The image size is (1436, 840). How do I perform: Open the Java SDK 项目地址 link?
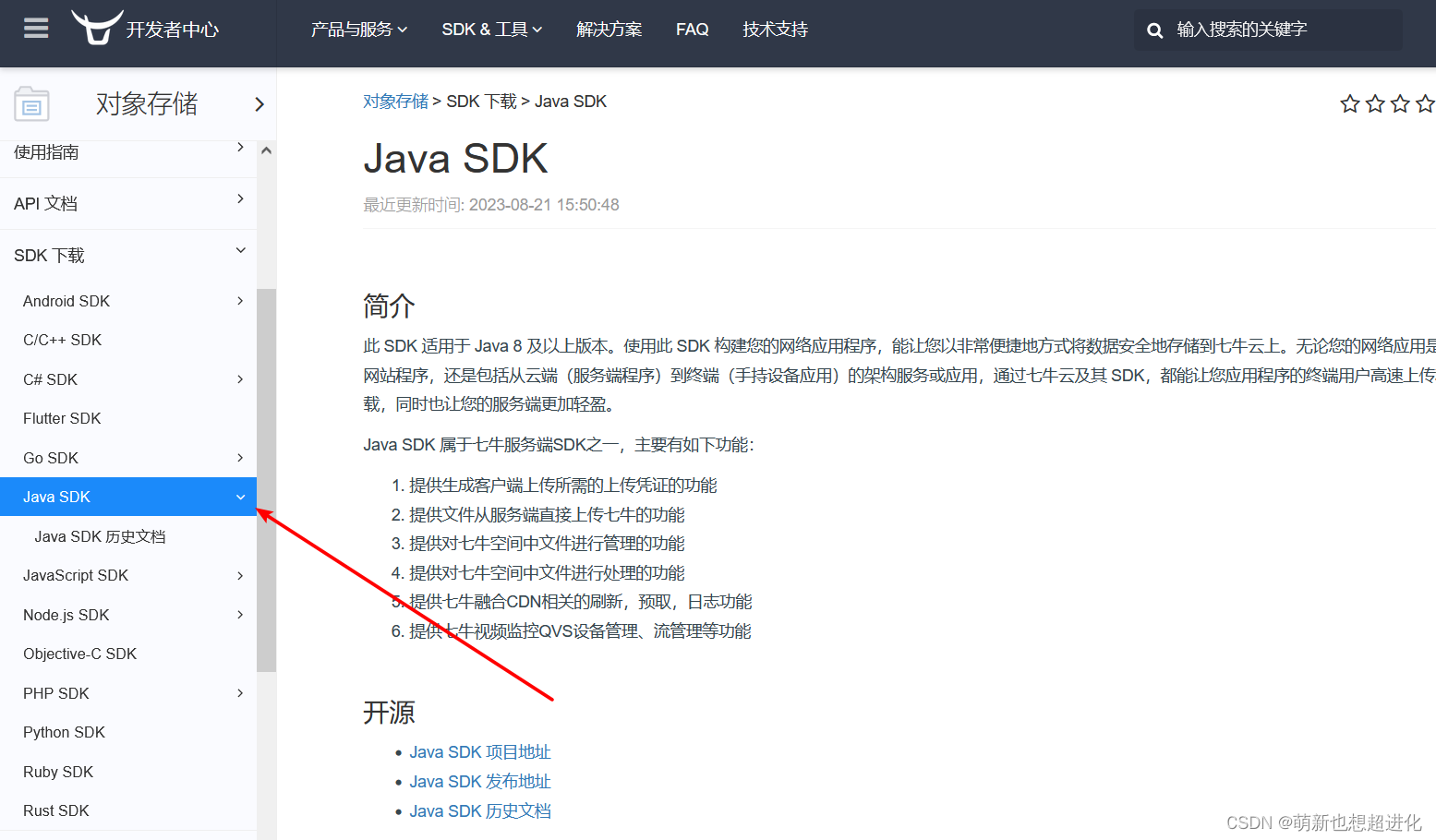click(x=480, y=752)
